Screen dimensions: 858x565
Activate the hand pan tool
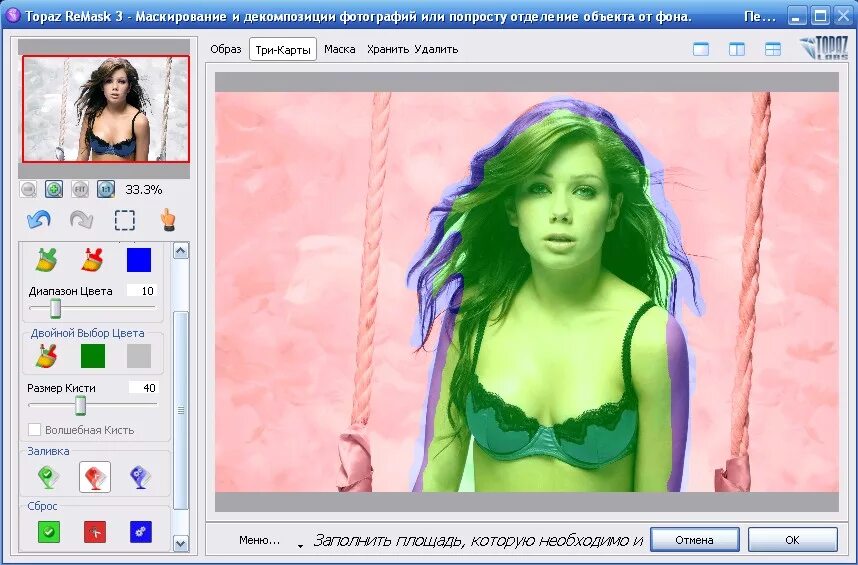[167, 220]
